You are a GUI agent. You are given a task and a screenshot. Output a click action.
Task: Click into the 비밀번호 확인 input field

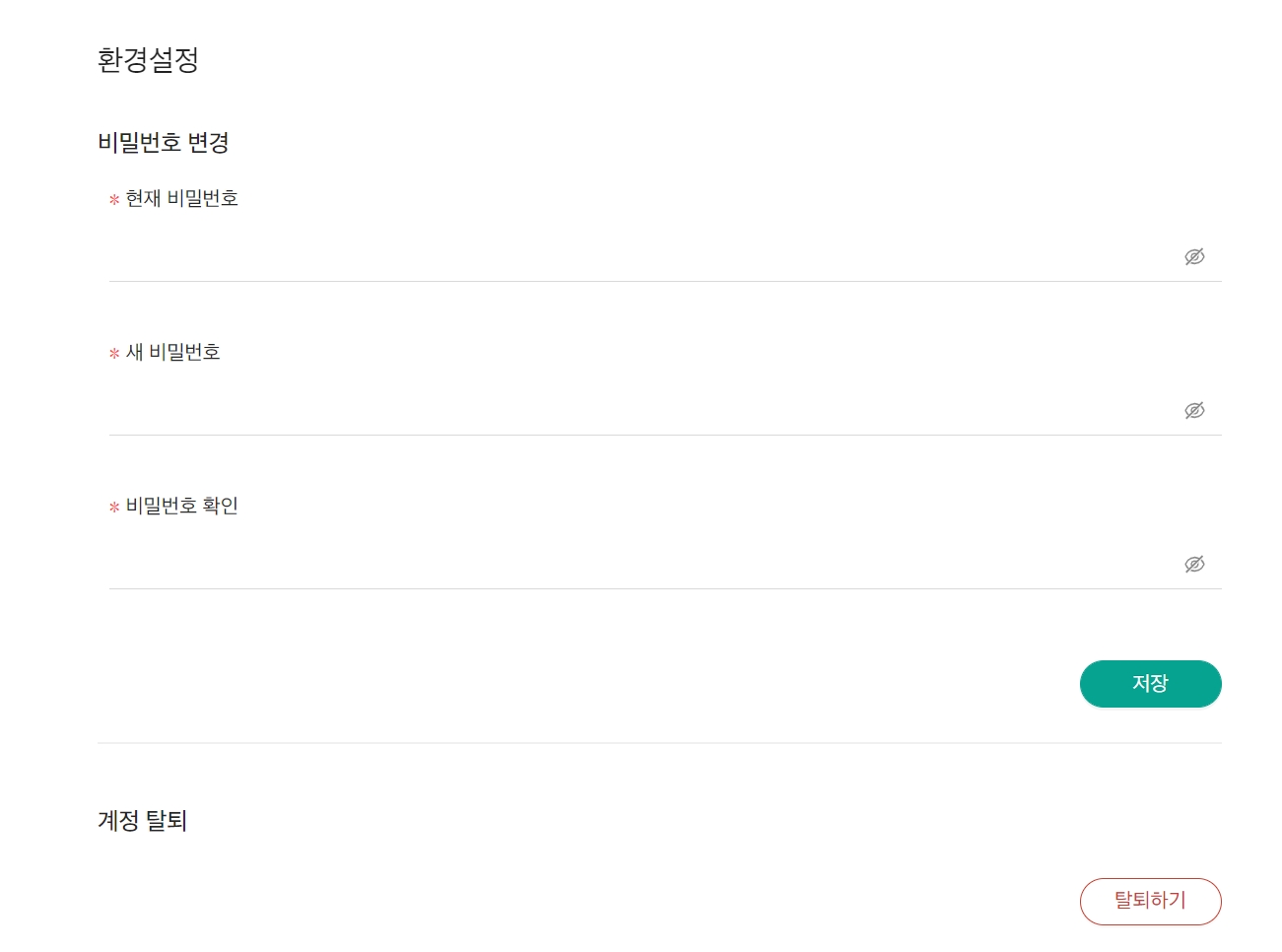pos(631,564)
